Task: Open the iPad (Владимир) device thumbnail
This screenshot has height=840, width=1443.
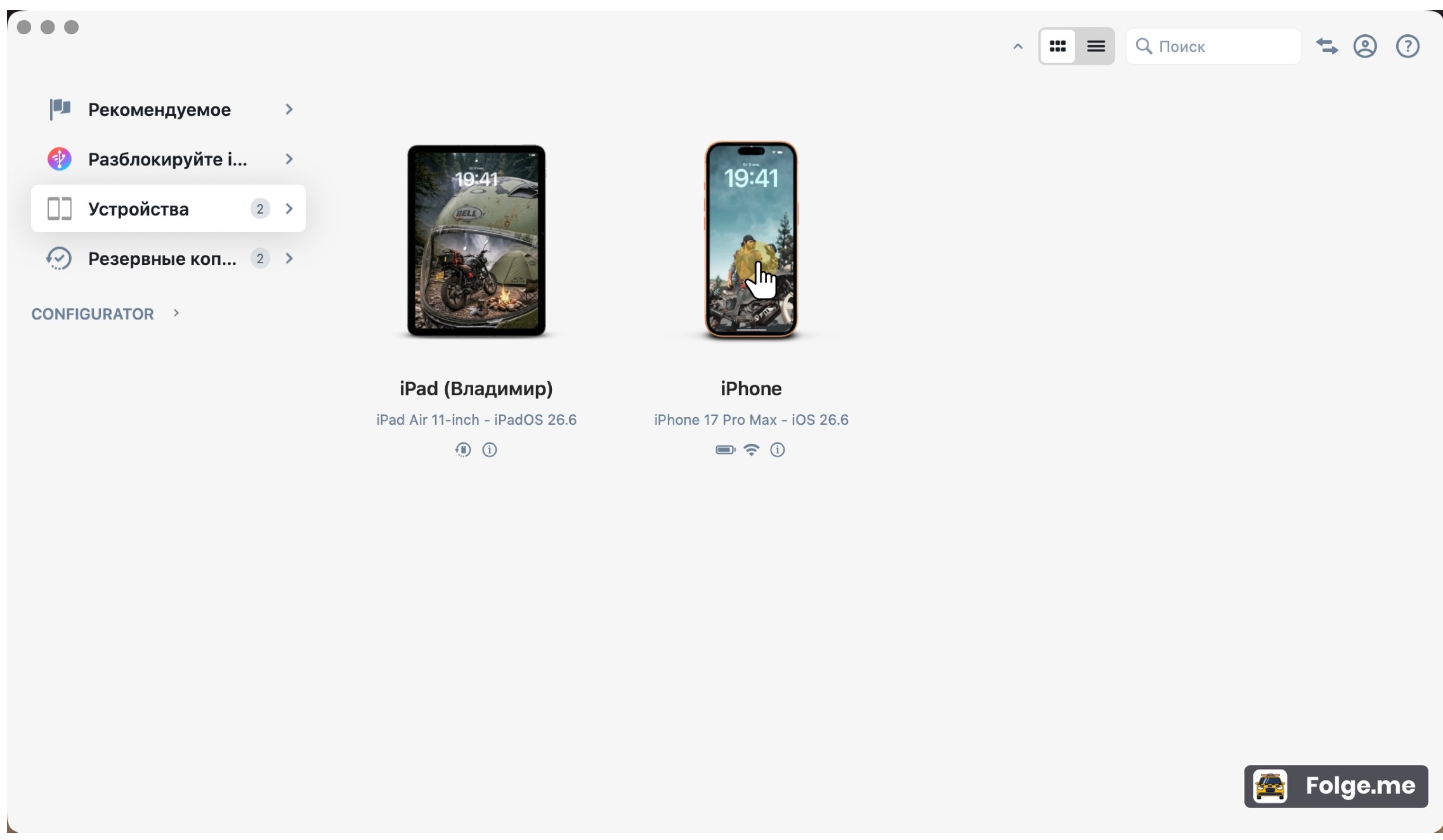Action: [x=476, y=240]
